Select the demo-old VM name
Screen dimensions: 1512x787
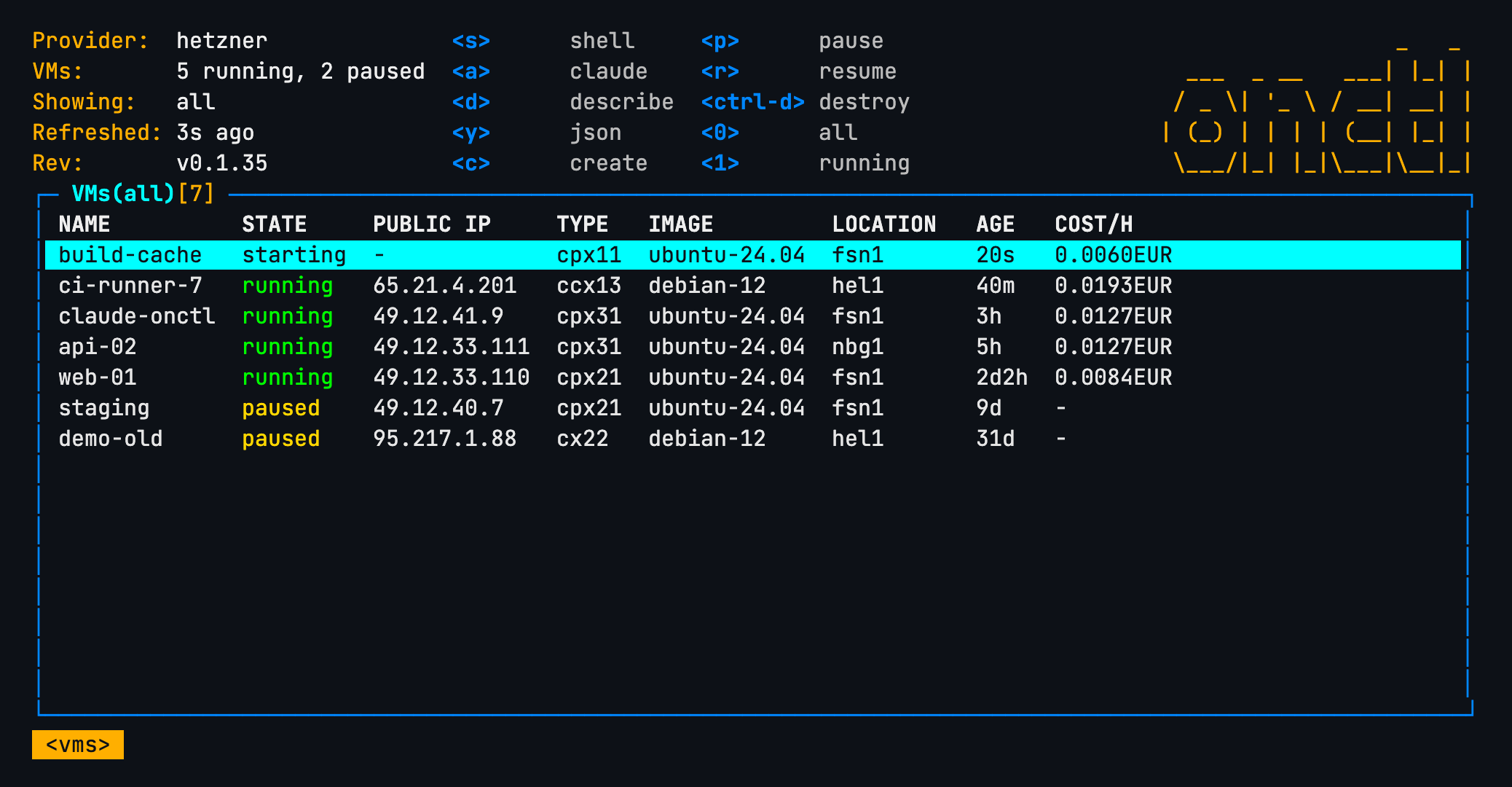tap(110, 439)
